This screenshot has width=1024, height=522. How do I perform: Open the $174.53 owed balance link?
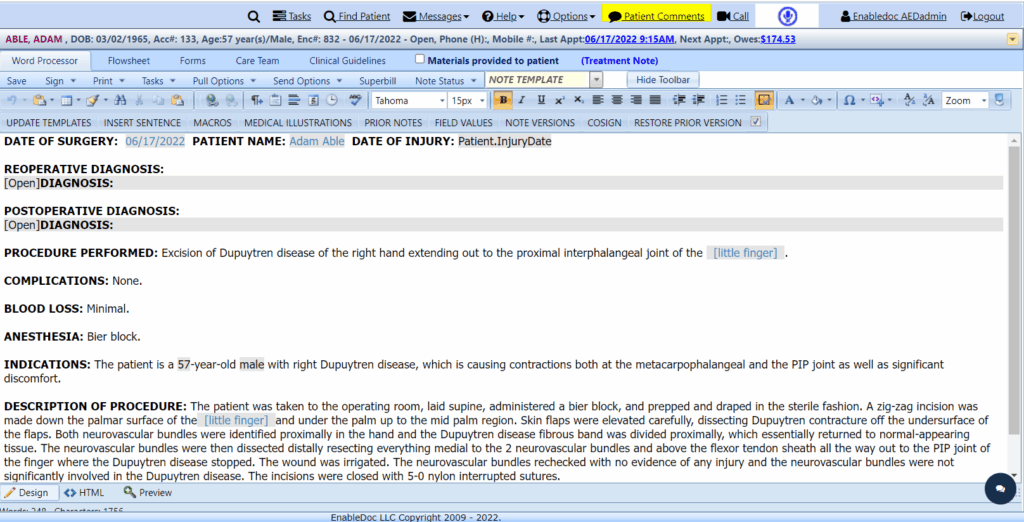pyautogui.click(x=778, y=39)
